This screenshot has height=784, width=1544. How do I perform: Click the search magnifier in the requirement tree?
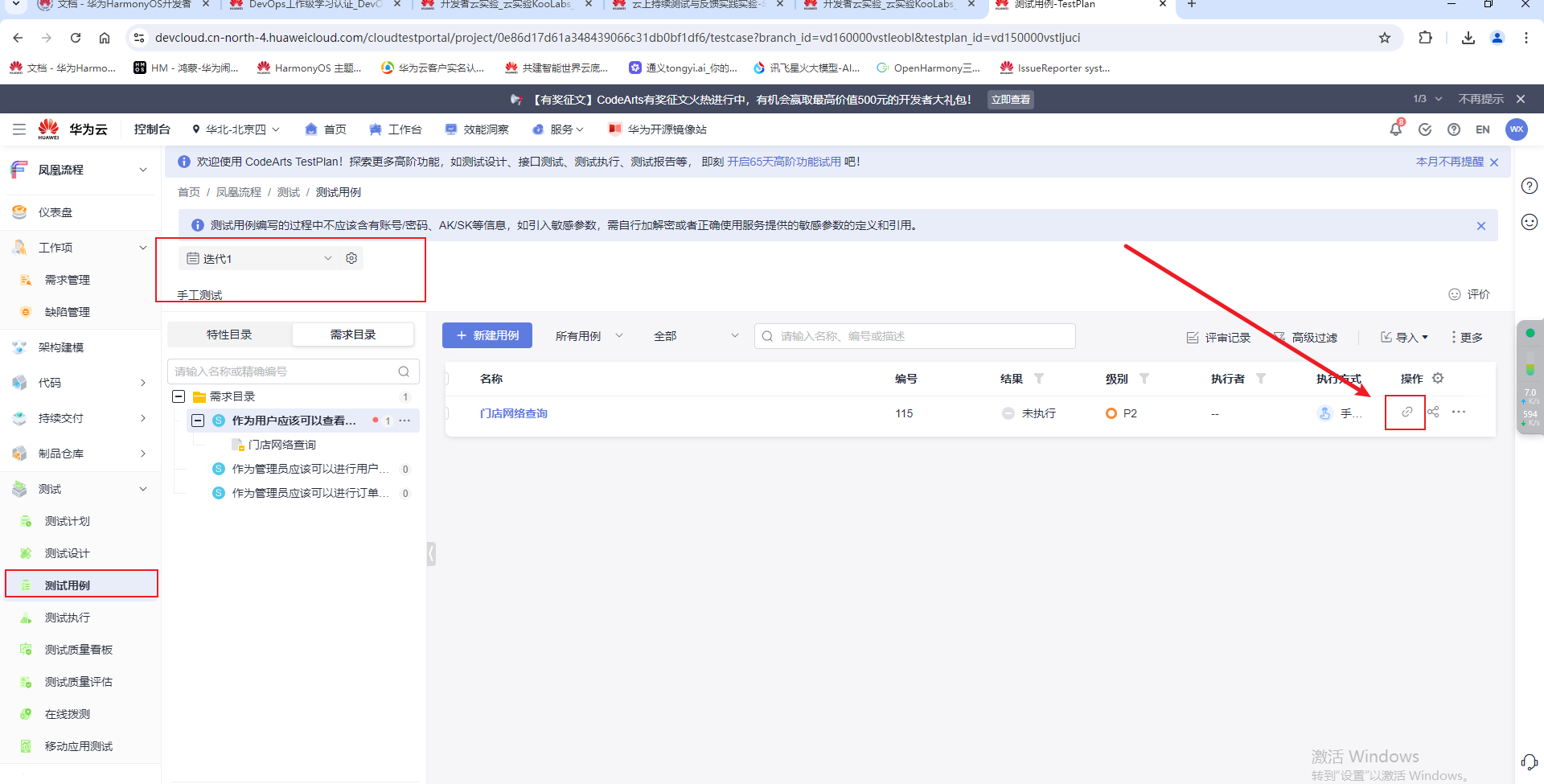click(x=404, y=371)
